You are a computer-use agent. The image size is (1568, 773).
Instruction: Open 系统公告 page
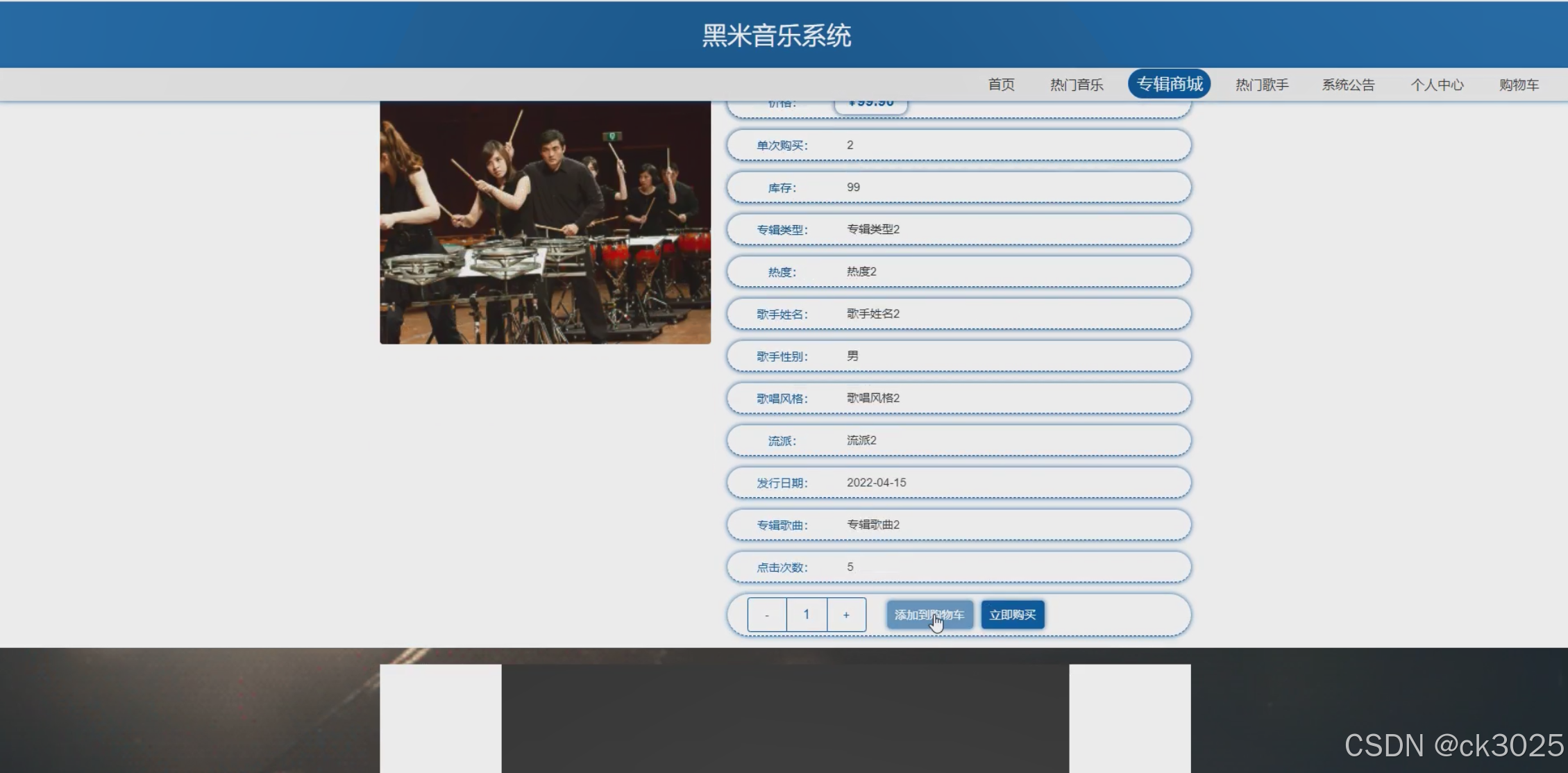tap(1348, 85)
